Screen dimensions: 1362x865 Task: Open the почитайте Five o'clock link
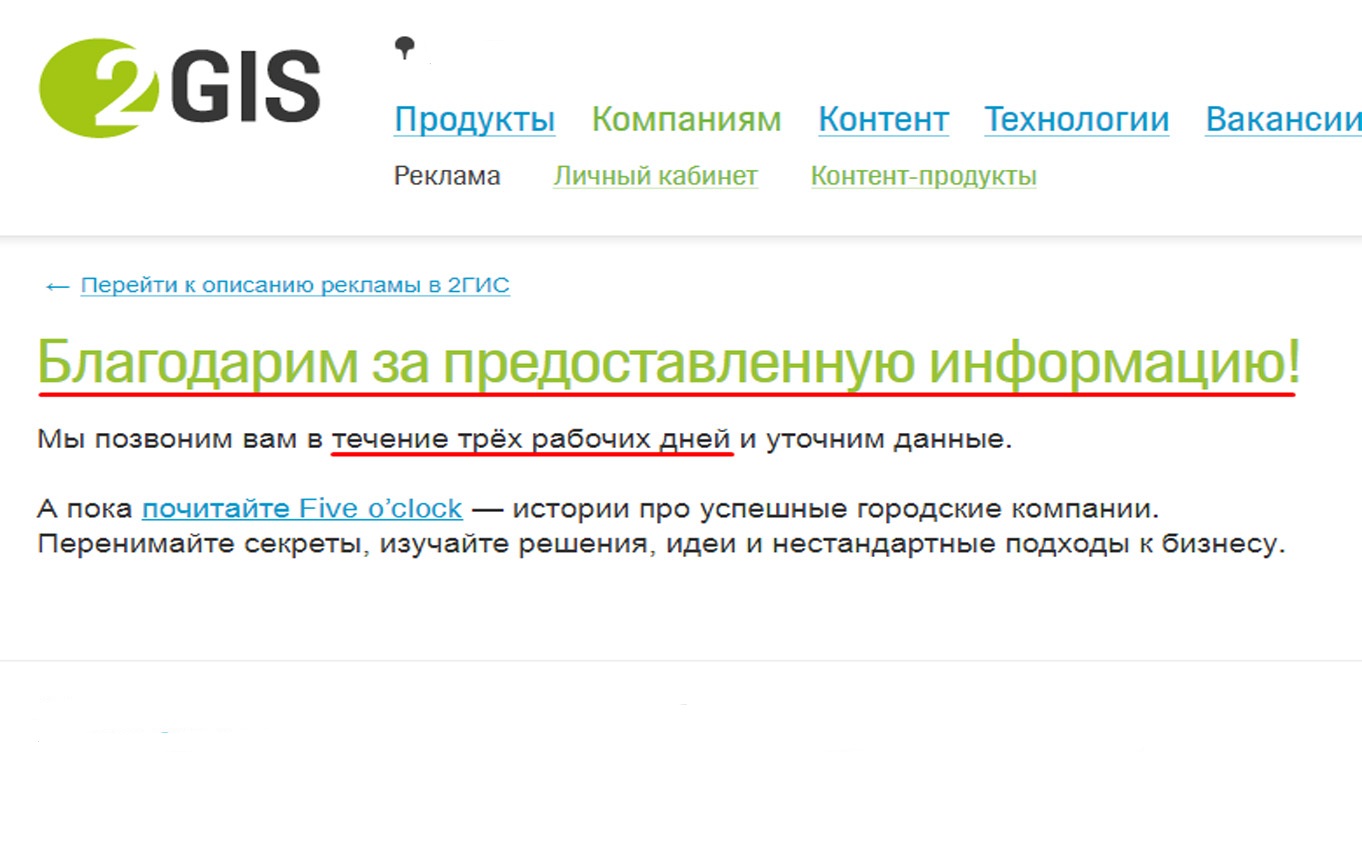coord(302,509)
